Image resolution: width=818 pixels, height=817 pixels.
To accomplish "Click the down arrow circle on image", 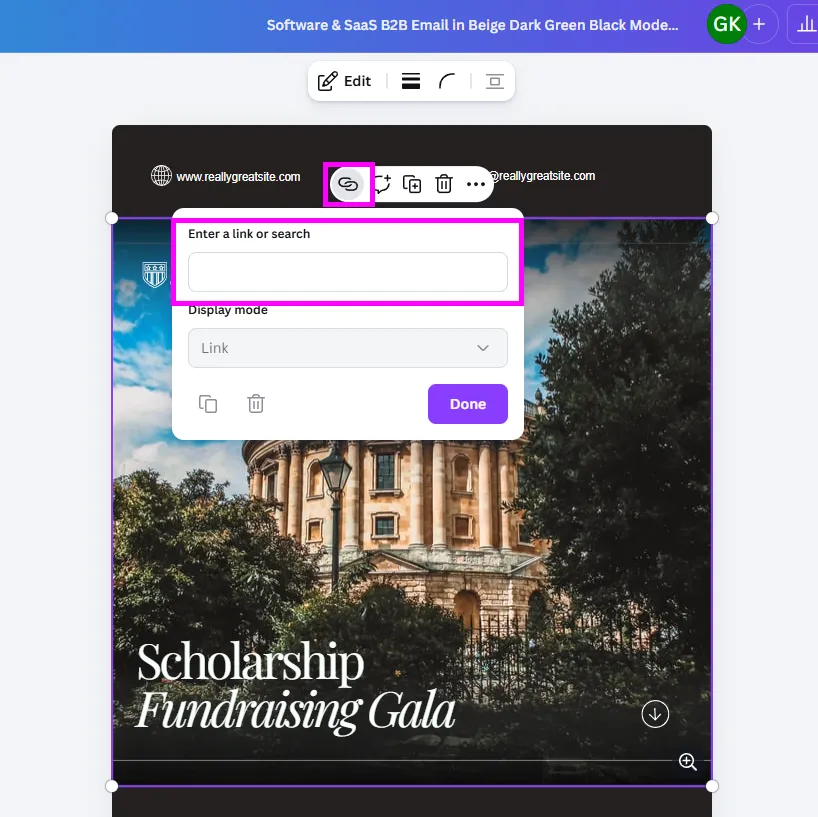I will [655, 714].
